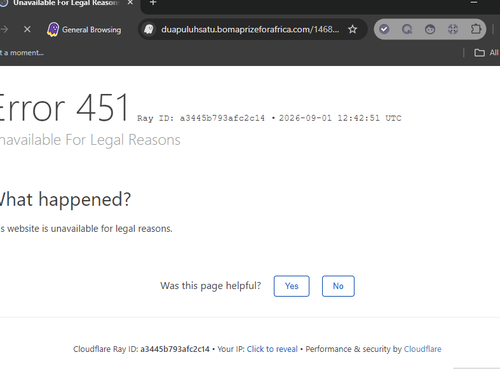Click to reveal your IP
Screen dimensions: 500x369
point(272,349)
